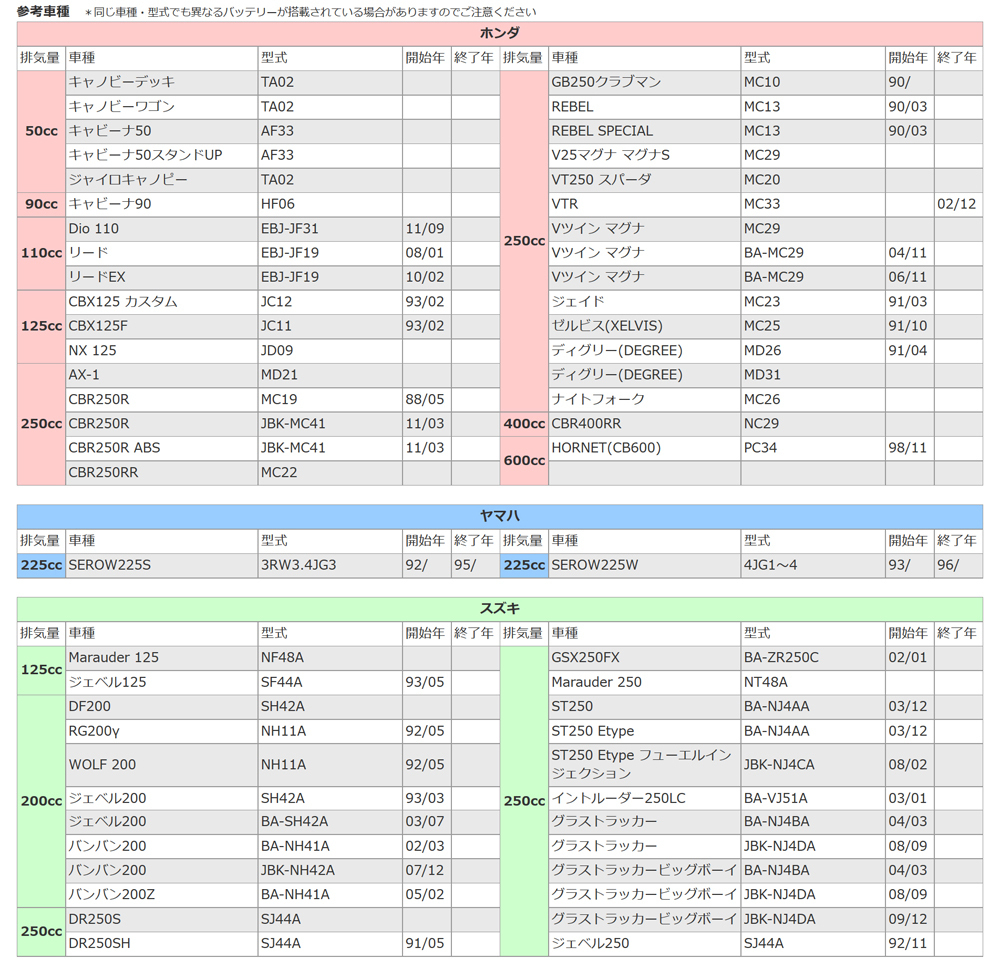The height and width of the screenshot is (968, 1000).
Task: Click the VTR end year 02/12 cell
Action: pos(958,204)
